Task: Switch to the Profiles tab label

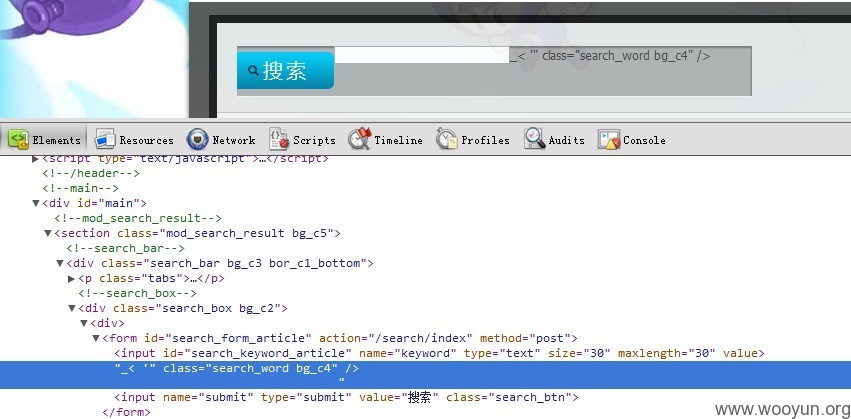Action: [485, 141]
